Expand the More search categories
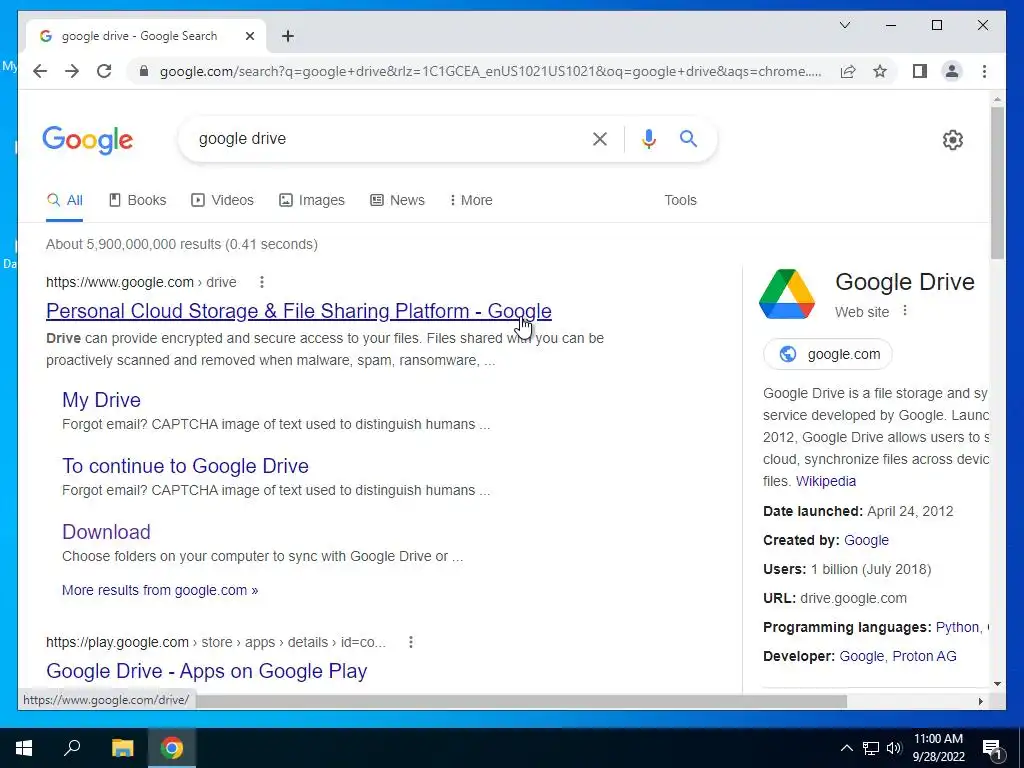This screenshot has width=1024, height=768. (471, 200)
